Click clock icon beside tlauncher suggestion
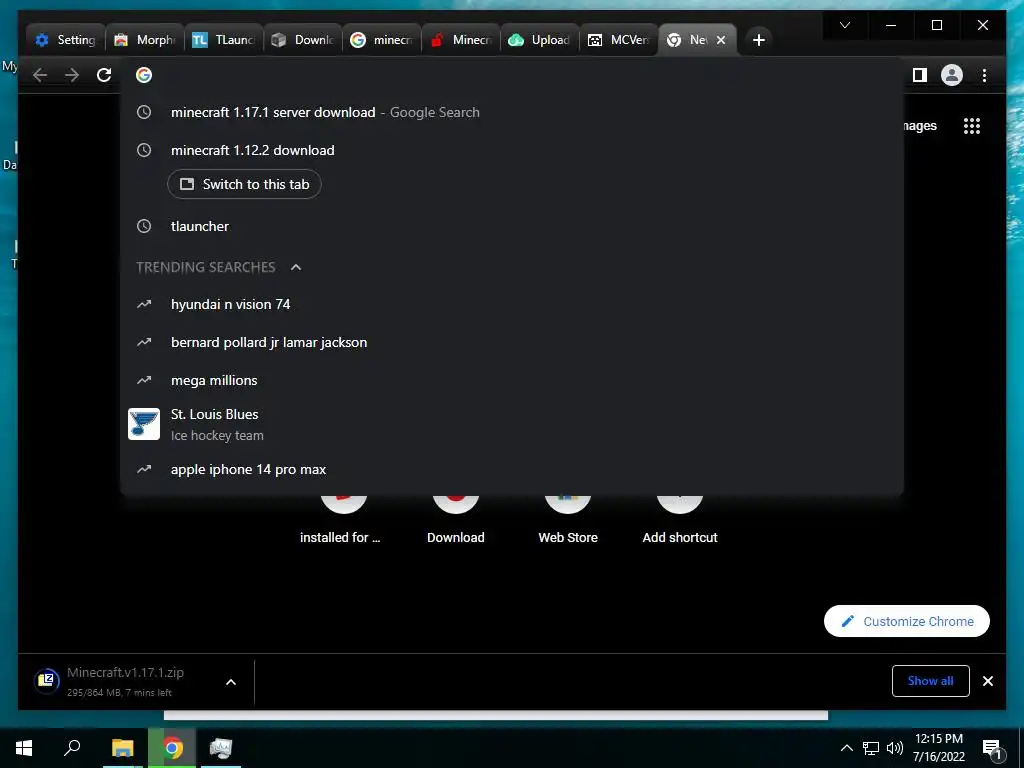 point(144,226)
